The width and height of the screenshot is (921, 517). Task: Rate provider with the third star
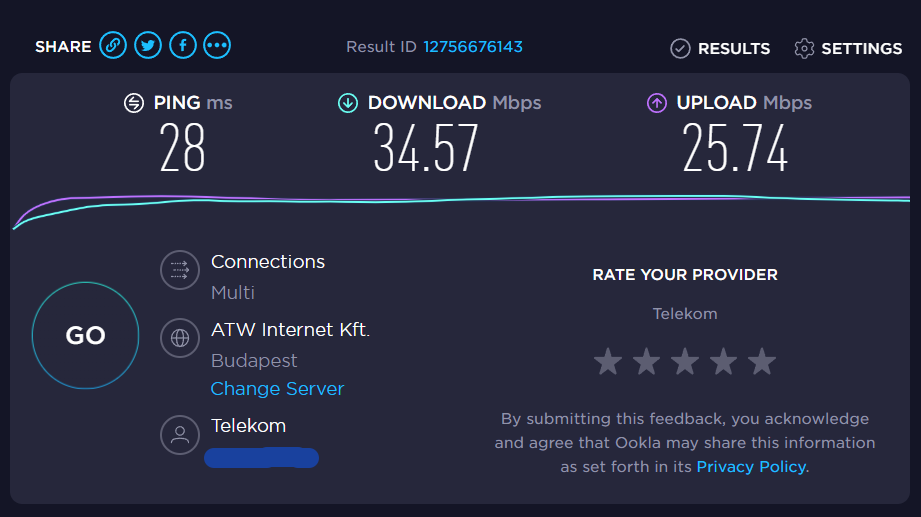click(x=685, y=361)
